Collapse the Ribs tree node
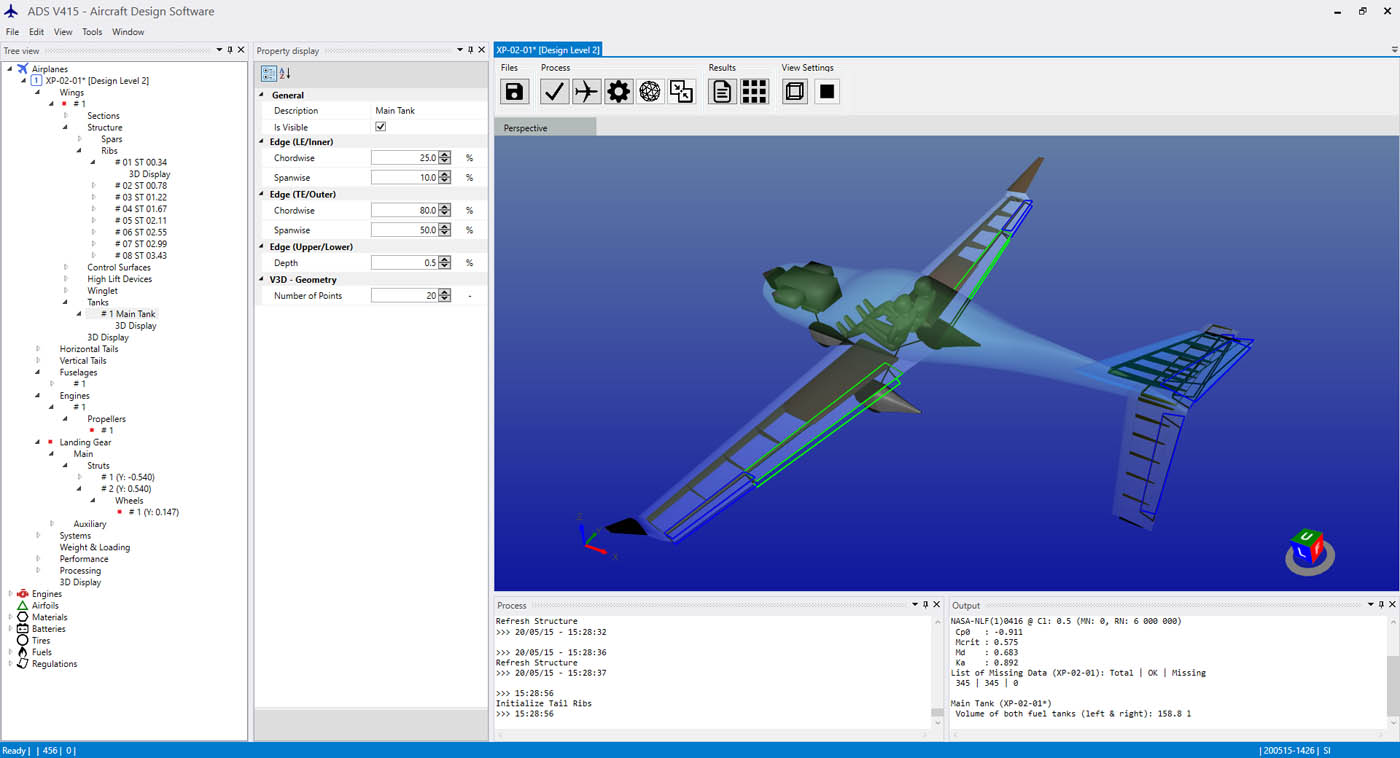The height and width of the screenshot is (758, 1400). (x=80, y=151)
